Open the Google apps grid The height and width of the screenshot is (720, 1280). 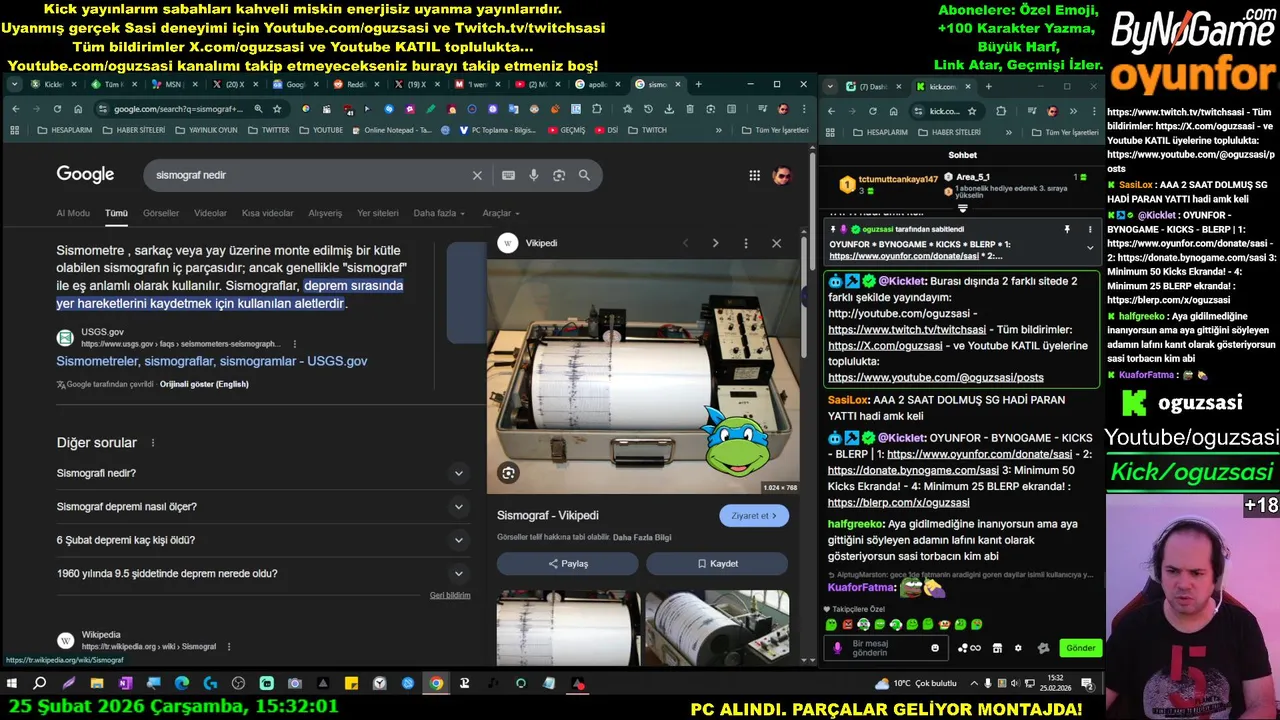[x=754, y=175]
